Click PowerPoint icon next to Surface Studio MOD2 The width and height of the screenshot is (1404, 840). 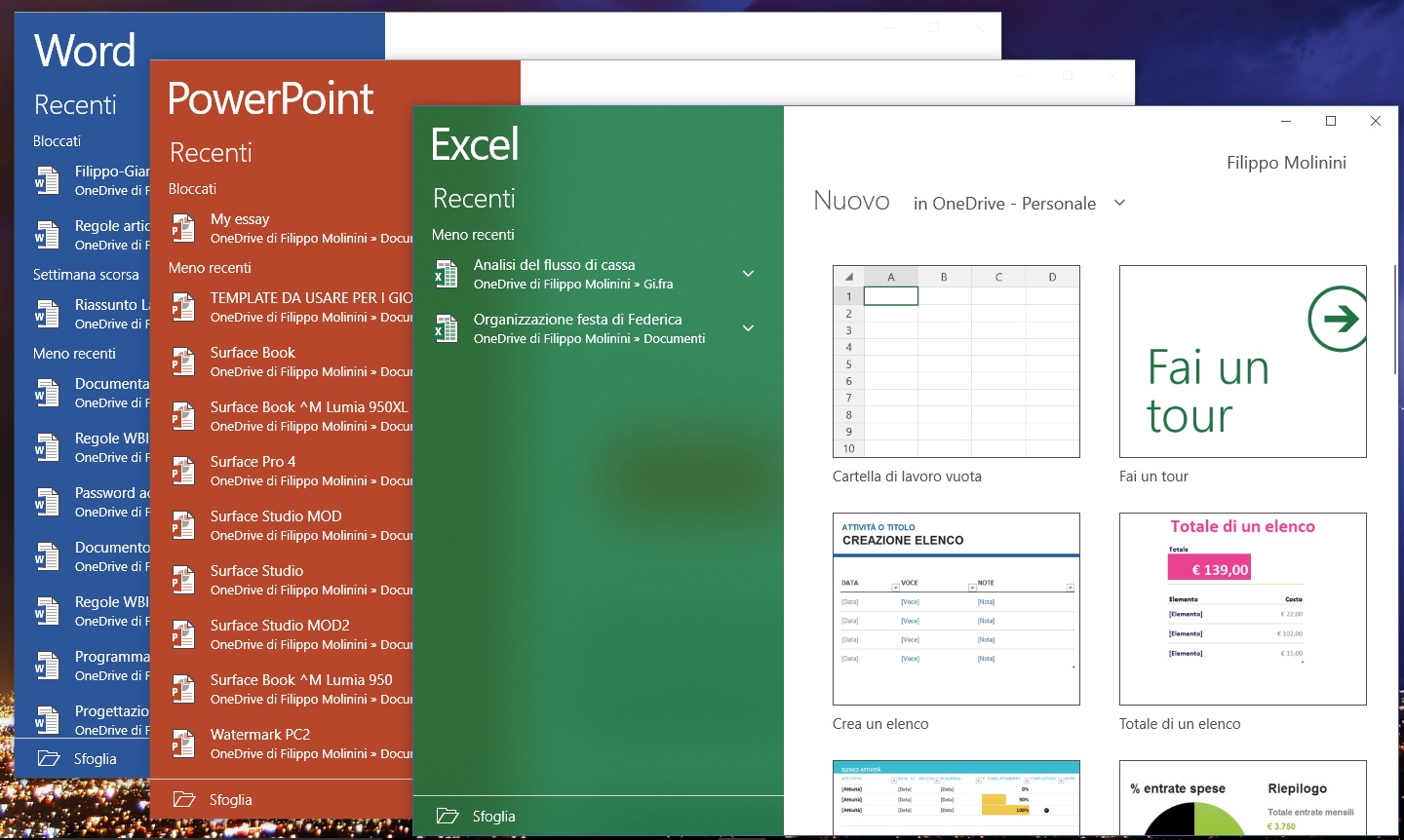[x=183, y=634]
